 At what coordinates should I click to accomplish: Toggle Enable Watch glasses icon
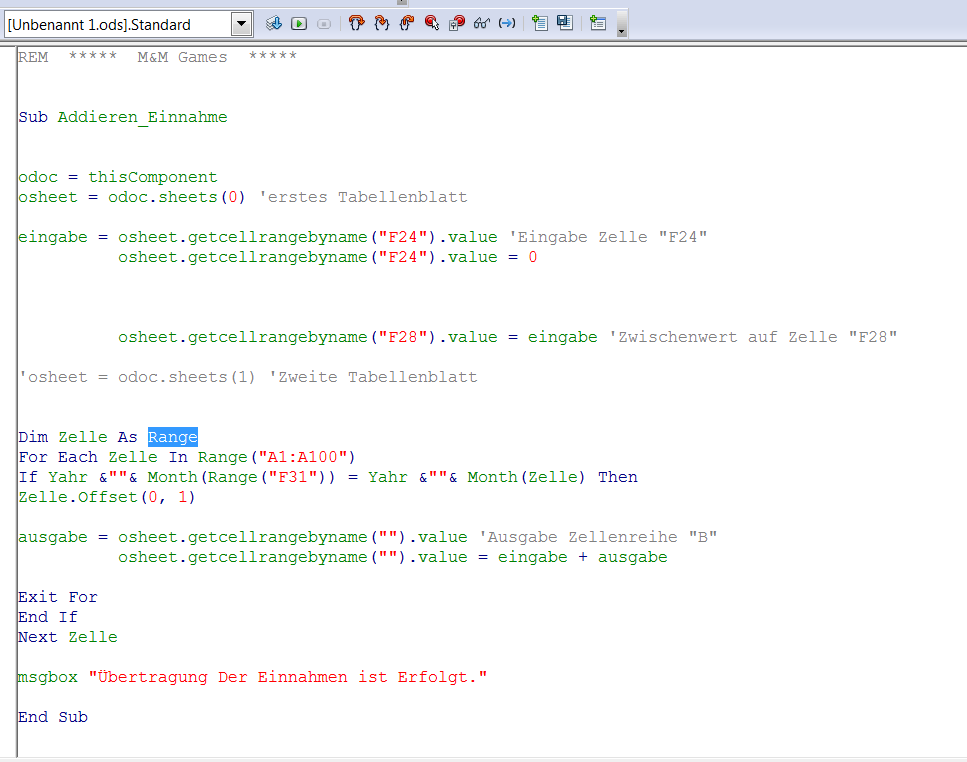tap(481, 23)
